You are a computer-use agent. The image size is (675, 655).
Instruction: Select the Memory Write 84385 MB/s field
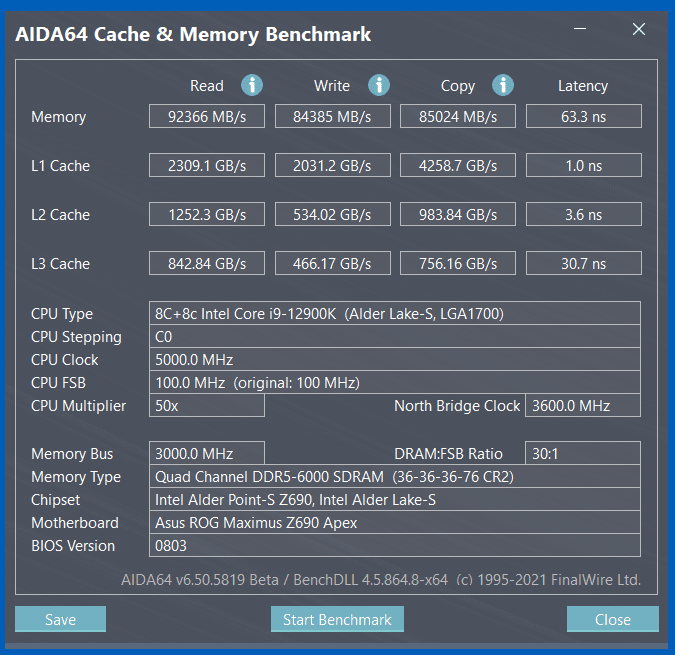(333, 116)
